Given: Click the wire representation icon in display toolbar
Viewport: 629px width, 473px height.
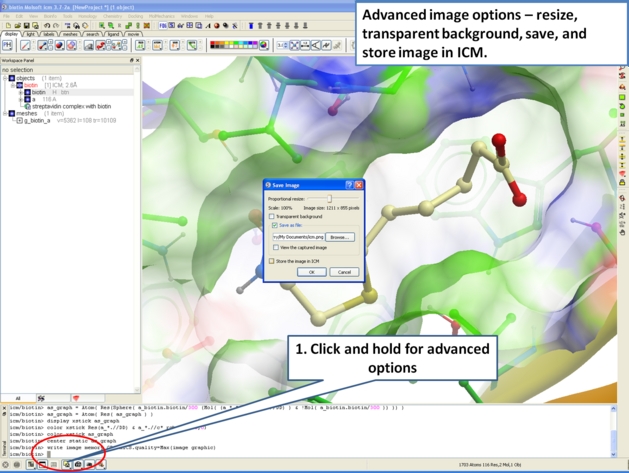Looking at the screenshot, I should pyautogui.click(x=25, y=45).
